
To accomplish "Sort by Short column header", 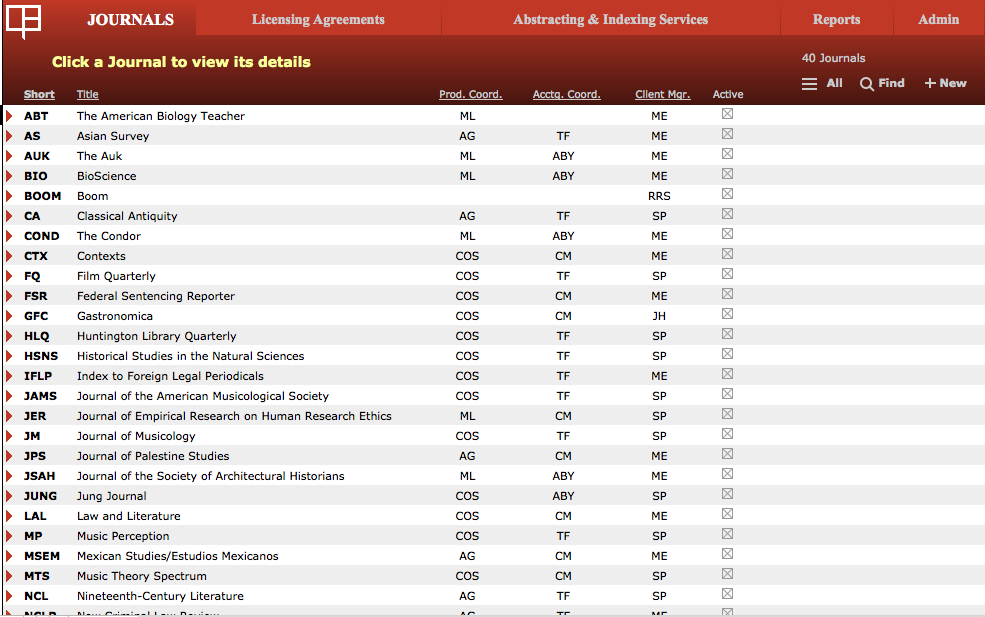I will (39, 94).
